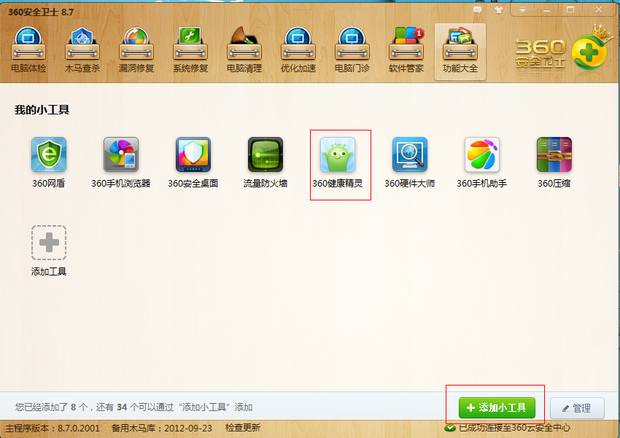Open 优化加速 optimization
The width and height of the screenshot is (620, 438).
(x=298, y=50)
